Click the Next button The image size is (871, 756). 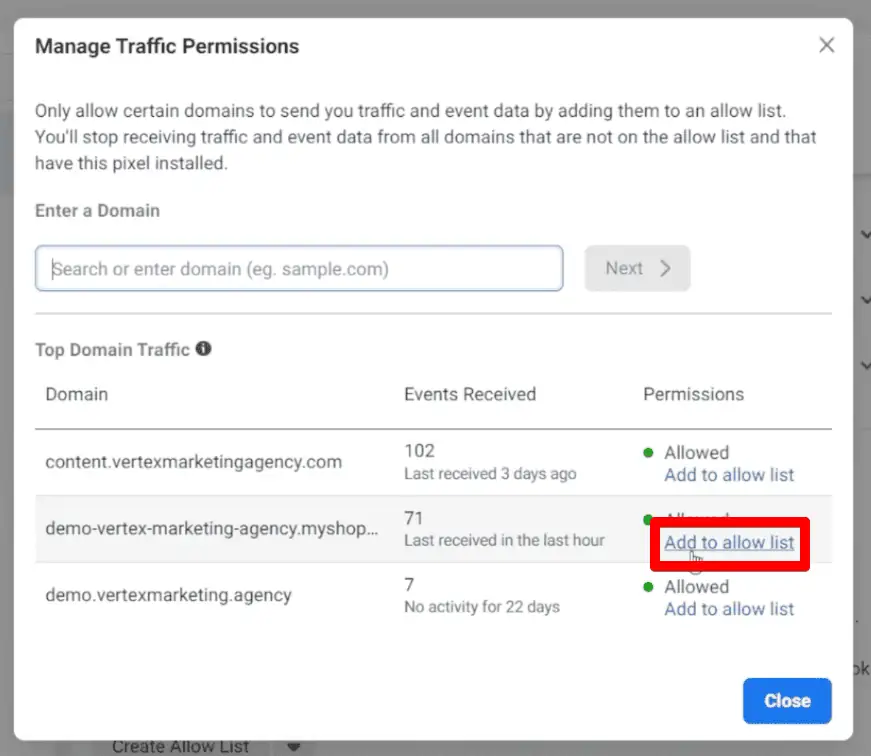pos(637,268)
